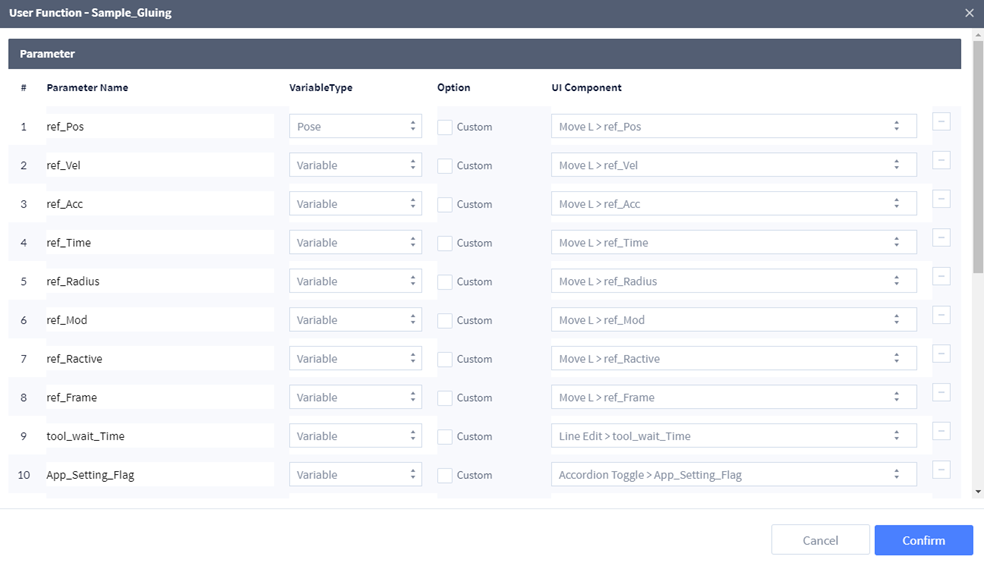Check Custom box for ref_Mod
The height and width of the screenshot is (566, 984).
click(x=445, y=320)
